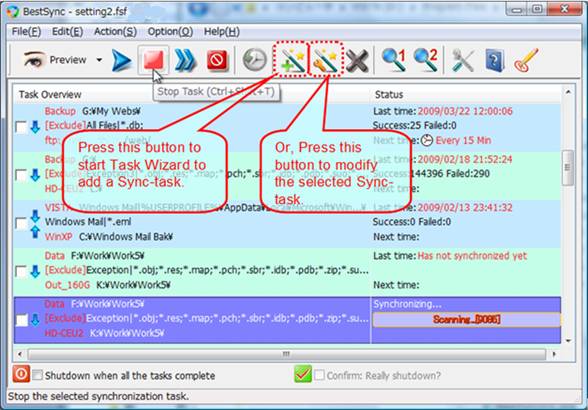Image resolution: width=588 pixels, height=410 pixels.
Task: Select the text 'Every 15 Min'
Action: point(463,140)
